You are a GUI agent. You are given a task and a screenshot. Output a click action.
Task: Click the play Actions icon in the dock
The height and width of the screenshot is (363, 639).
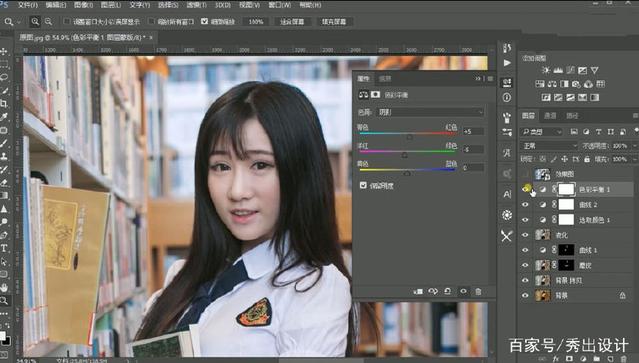pos(507,63)
